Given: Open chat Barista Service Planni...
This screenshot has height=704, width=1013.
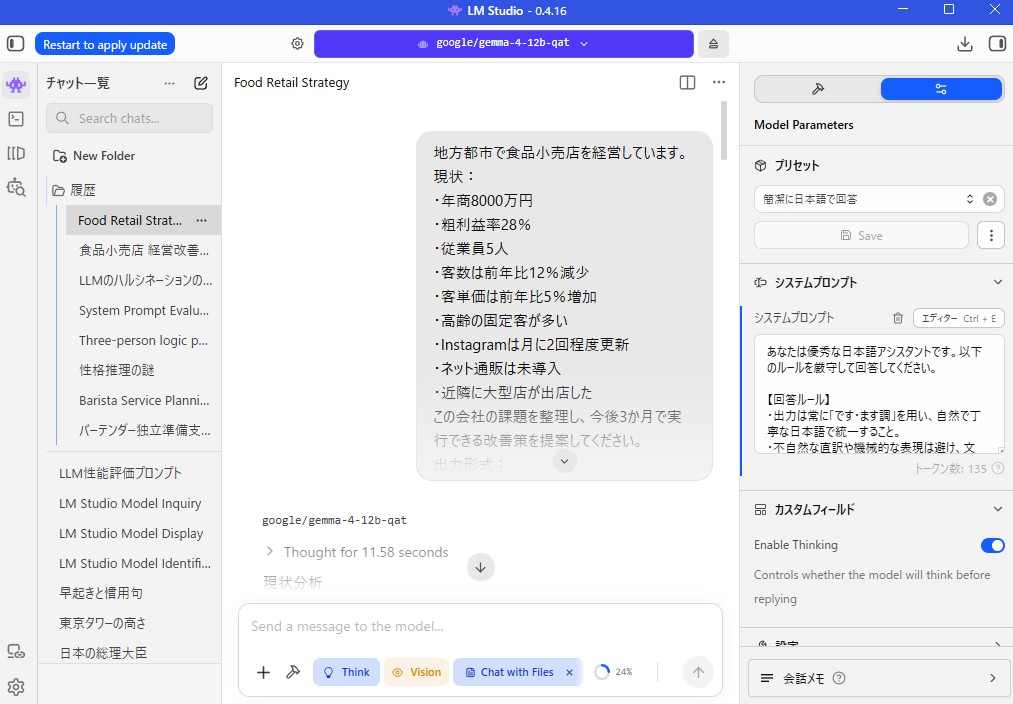Looking at the screenshot, I should [x=143, y=400].
